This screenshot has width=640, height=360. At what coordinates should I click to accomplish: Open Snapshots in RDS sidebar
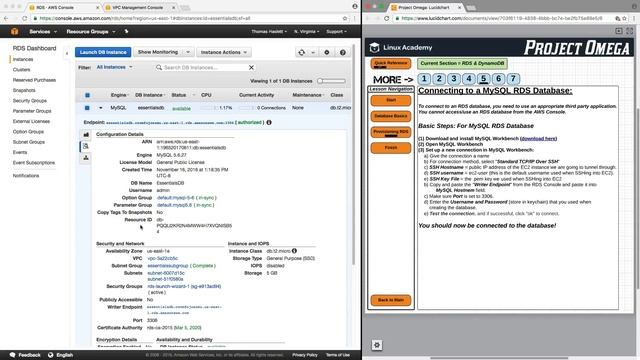[x=24, y=90]
